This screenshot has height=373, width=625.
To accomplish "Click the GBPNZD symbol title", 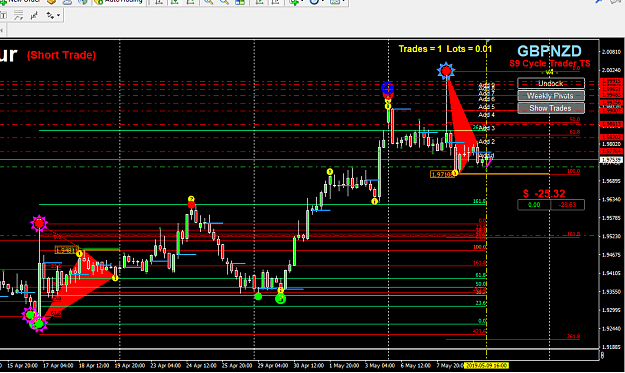I will (549, 51).
